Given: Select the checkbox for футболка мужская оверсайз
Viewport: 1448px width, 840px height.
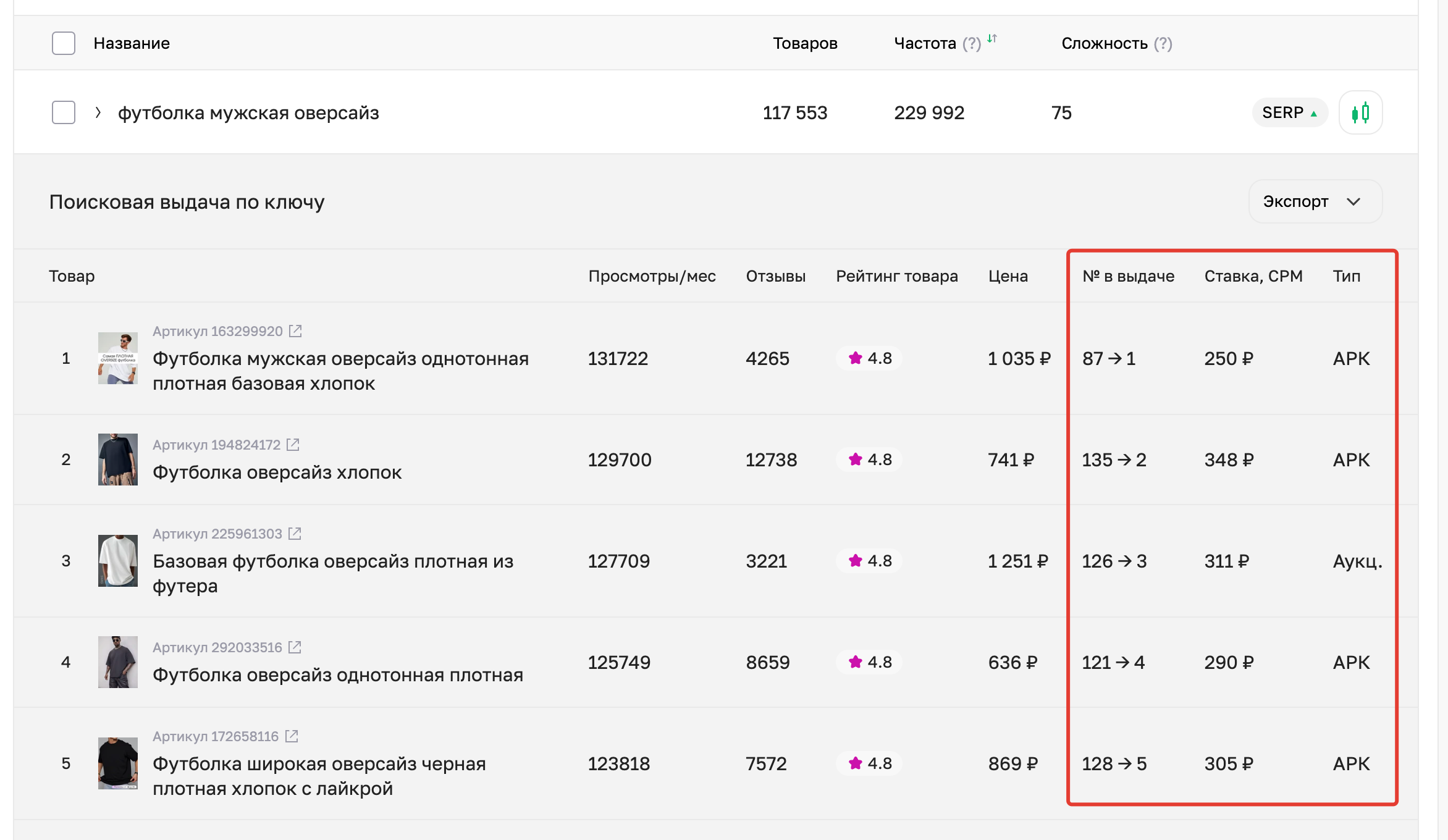Looking at the screenshot, I should click(x=64, y=112).
